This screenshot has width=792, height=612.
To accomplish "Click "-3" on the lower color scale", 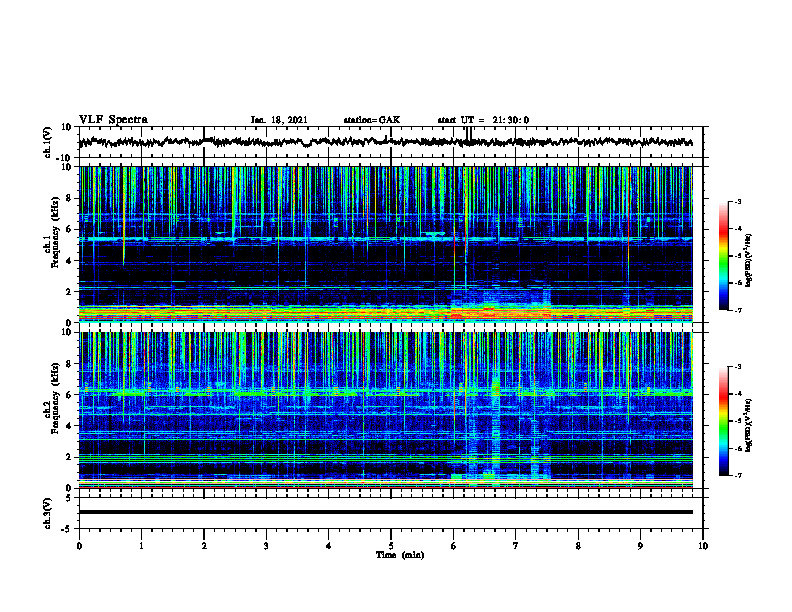I will point(737,367).
